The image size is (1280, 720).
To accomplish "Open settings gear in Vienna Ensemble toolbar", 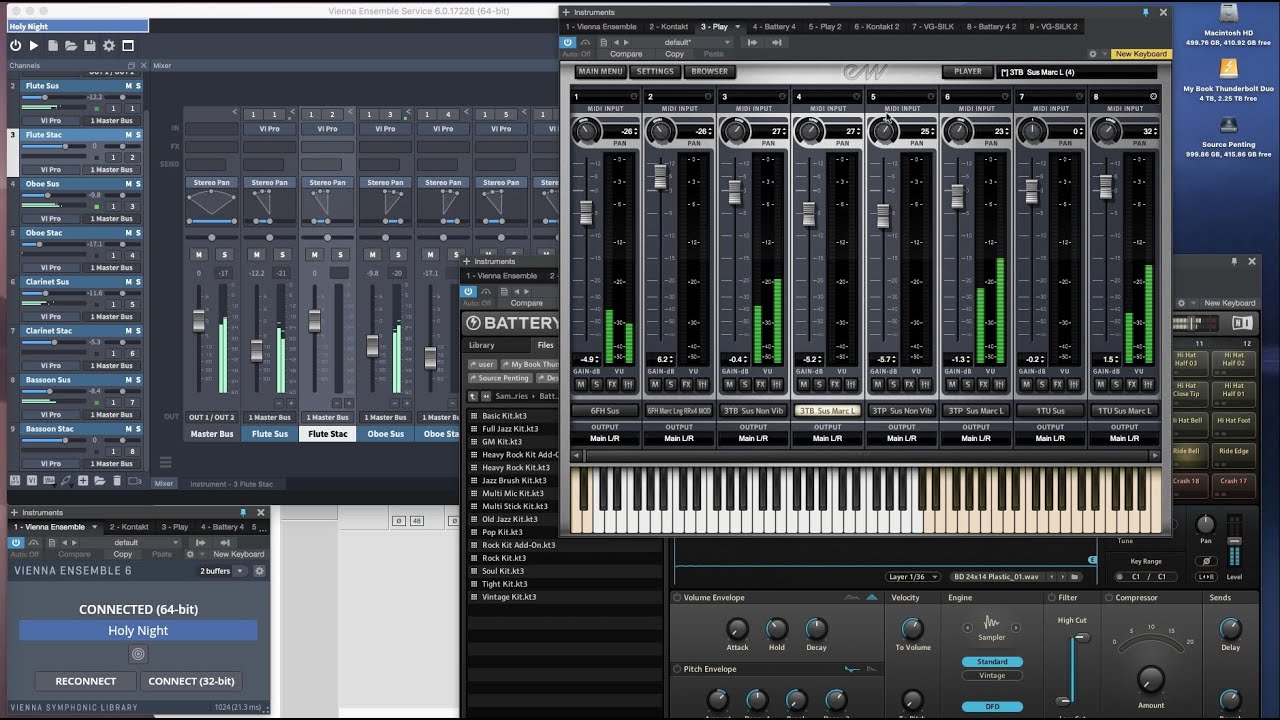I will pyautogui.click(x=108, y=45).
